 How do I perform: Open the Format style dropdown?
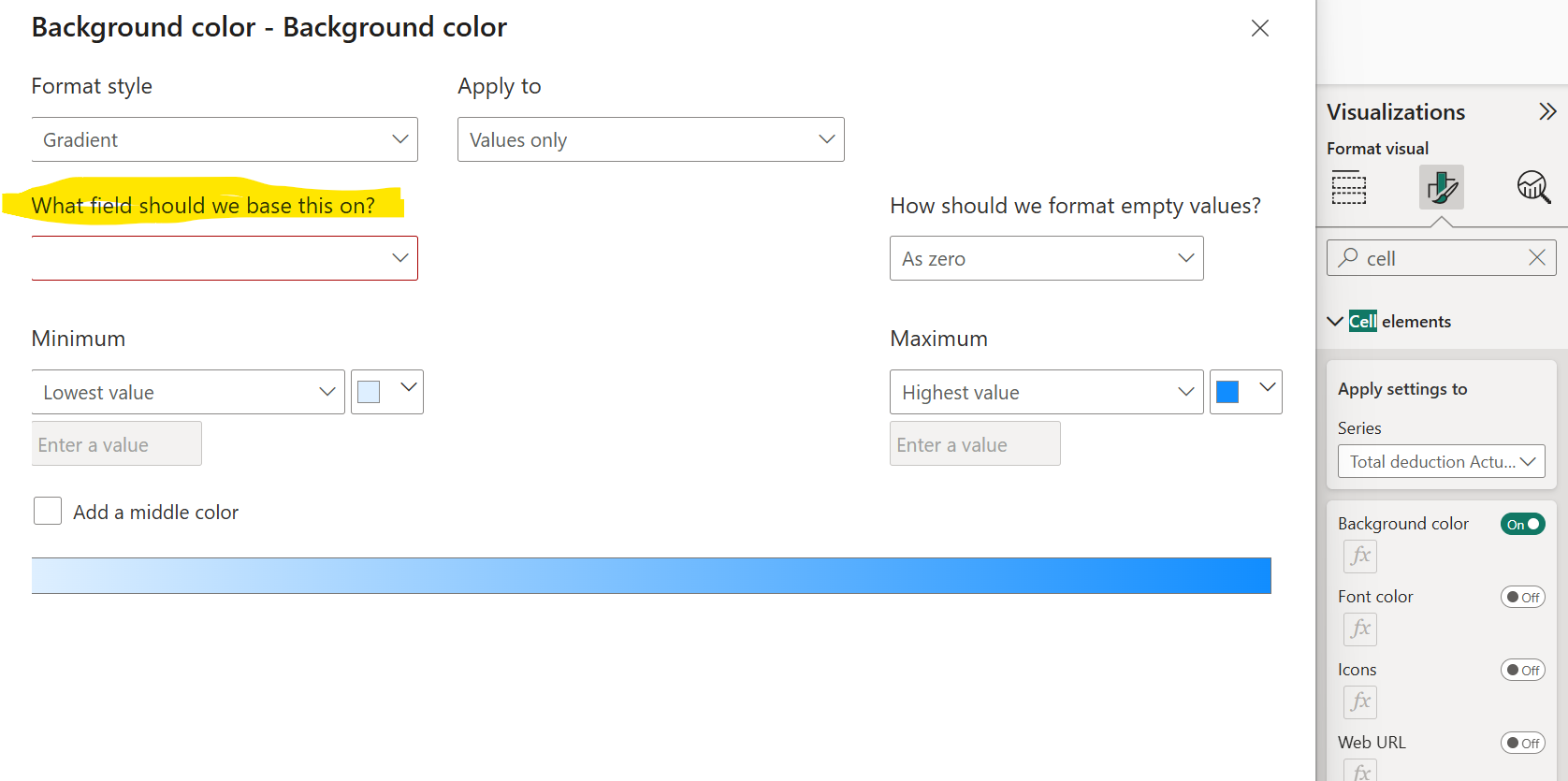click(x=225, y=139)
